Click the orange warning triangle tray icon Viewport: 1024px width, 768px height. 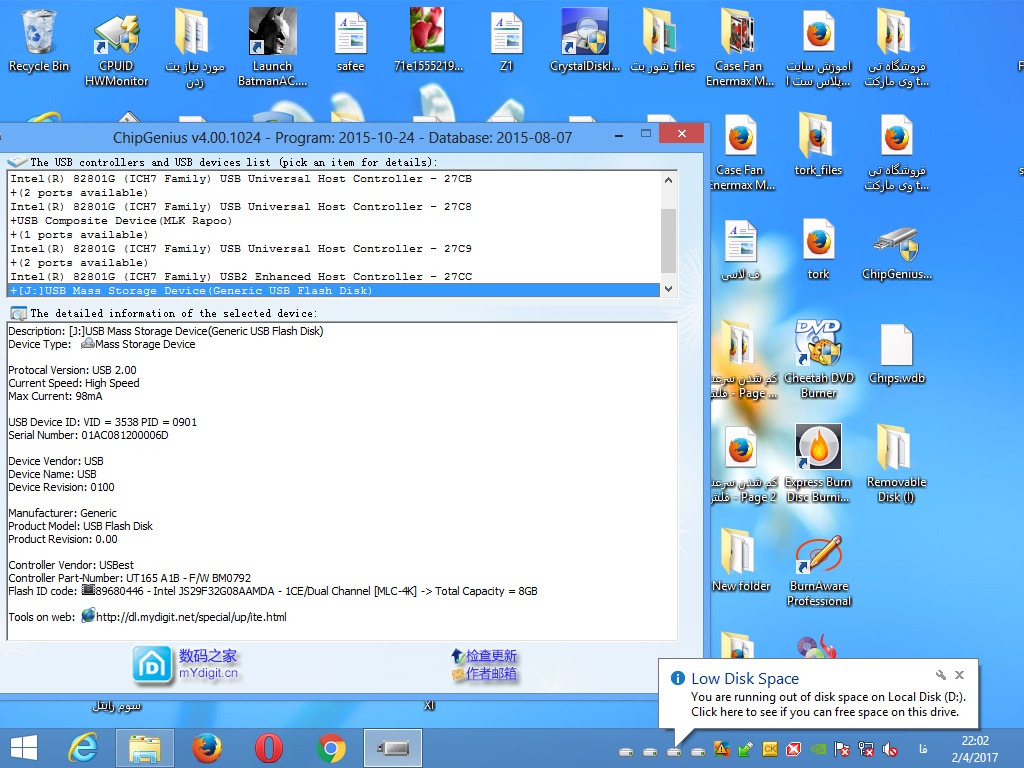(722, 749)
